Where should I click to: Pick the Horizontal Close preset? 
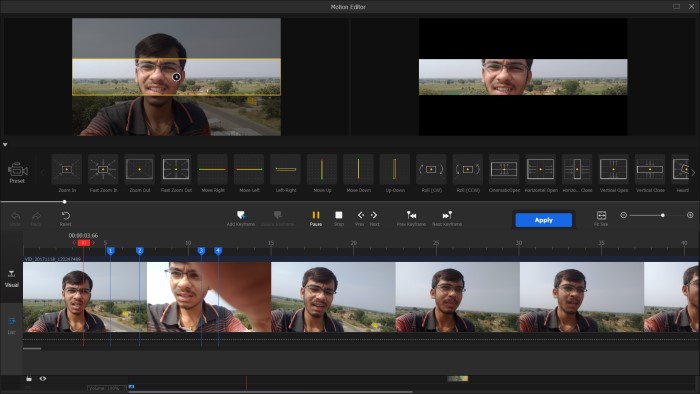pos(577,170)
